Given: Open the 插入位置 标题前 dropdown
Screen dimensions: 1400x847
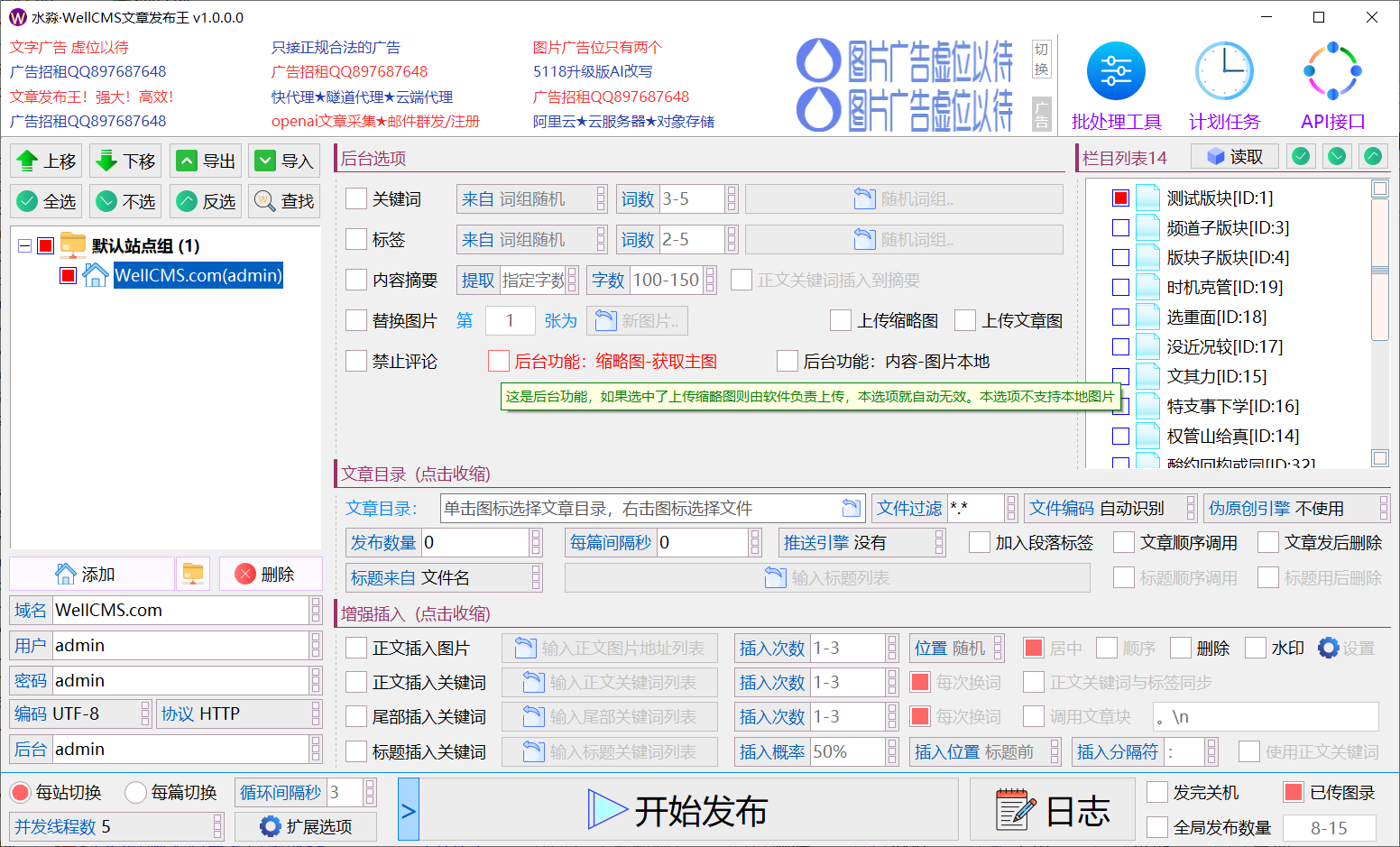Looking at the screenshot, I should (985, 751).
